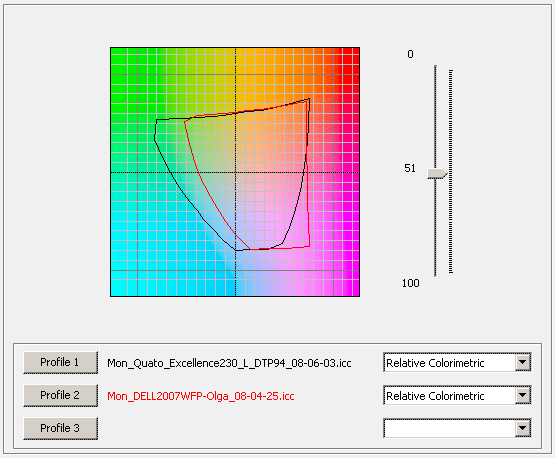
Task: Select the Profile 1 Relative Colorimetric combo box
Action: tap(457, 362)
